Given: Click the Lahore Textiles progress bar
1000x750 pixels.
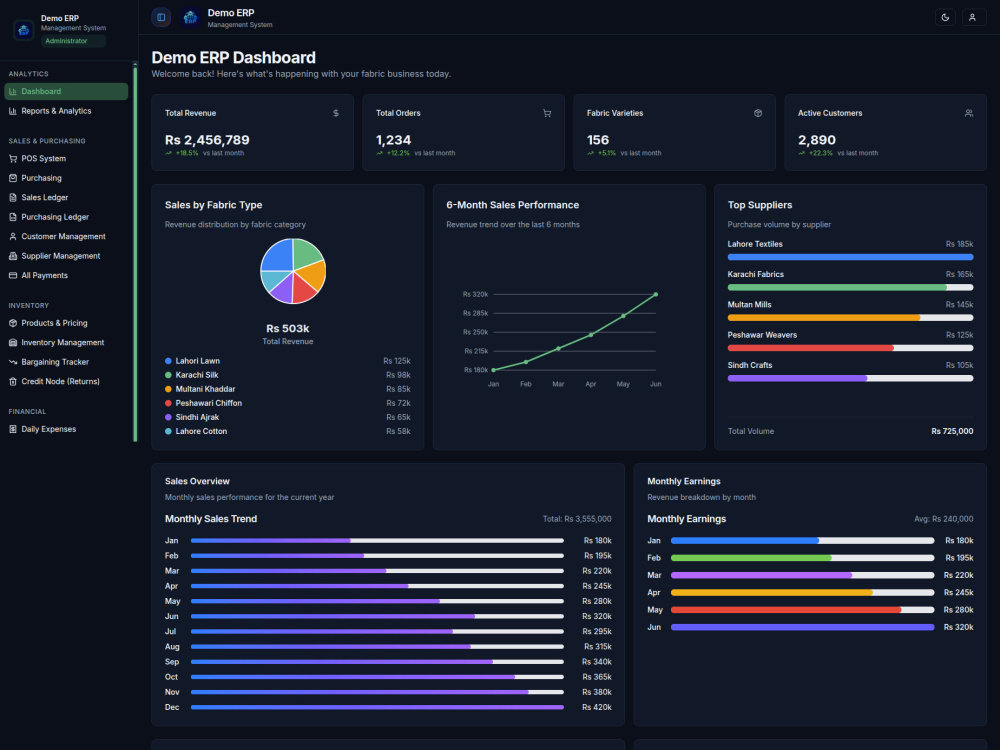Looking at the screenshot, I should [850, 257].
